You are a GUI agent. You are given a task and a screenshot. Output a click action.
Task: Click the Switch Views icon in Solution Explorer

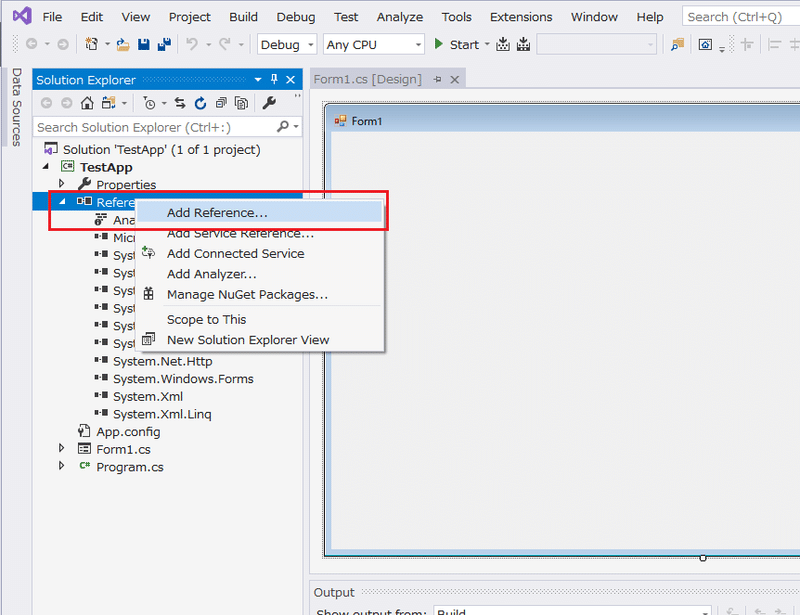(x=109, y=103)
